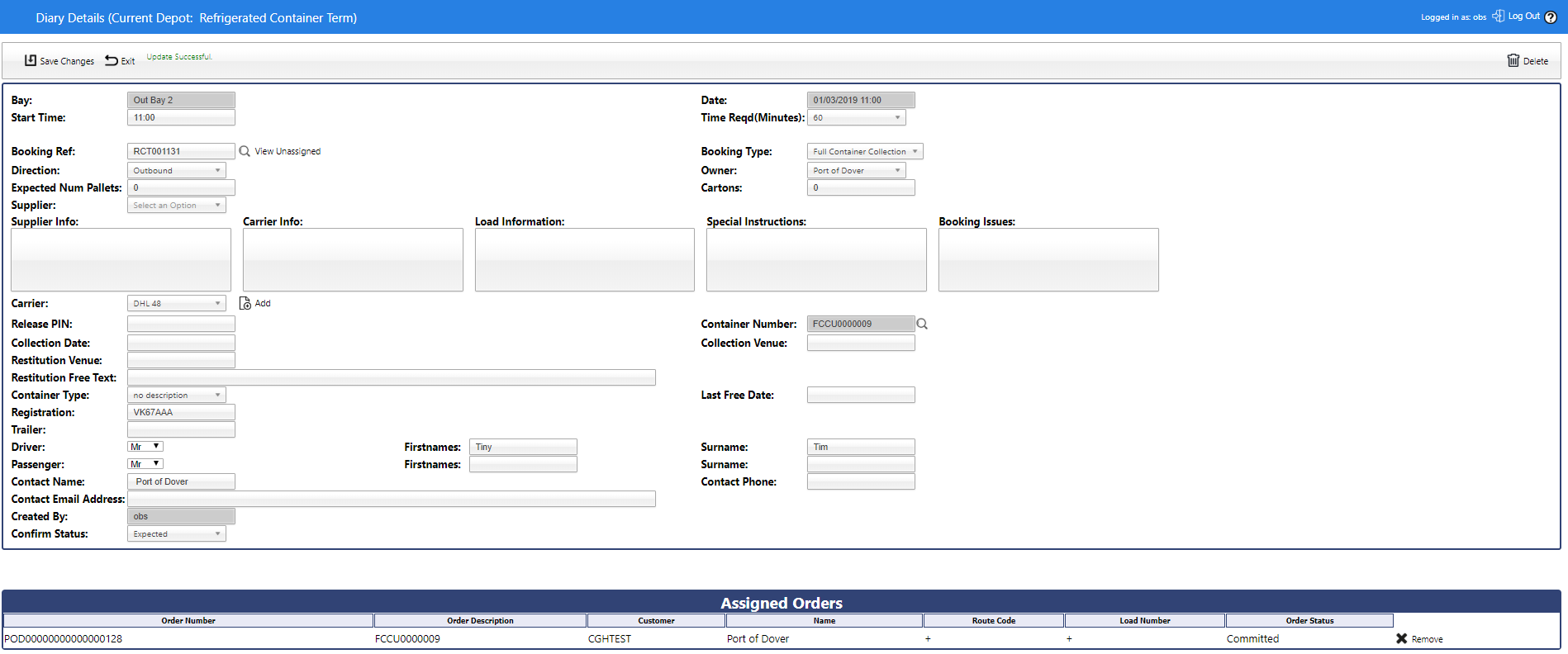
Task: Click the Booking Ref search magnifier icon
Action: pyautogui.click(x=245, y=151)
